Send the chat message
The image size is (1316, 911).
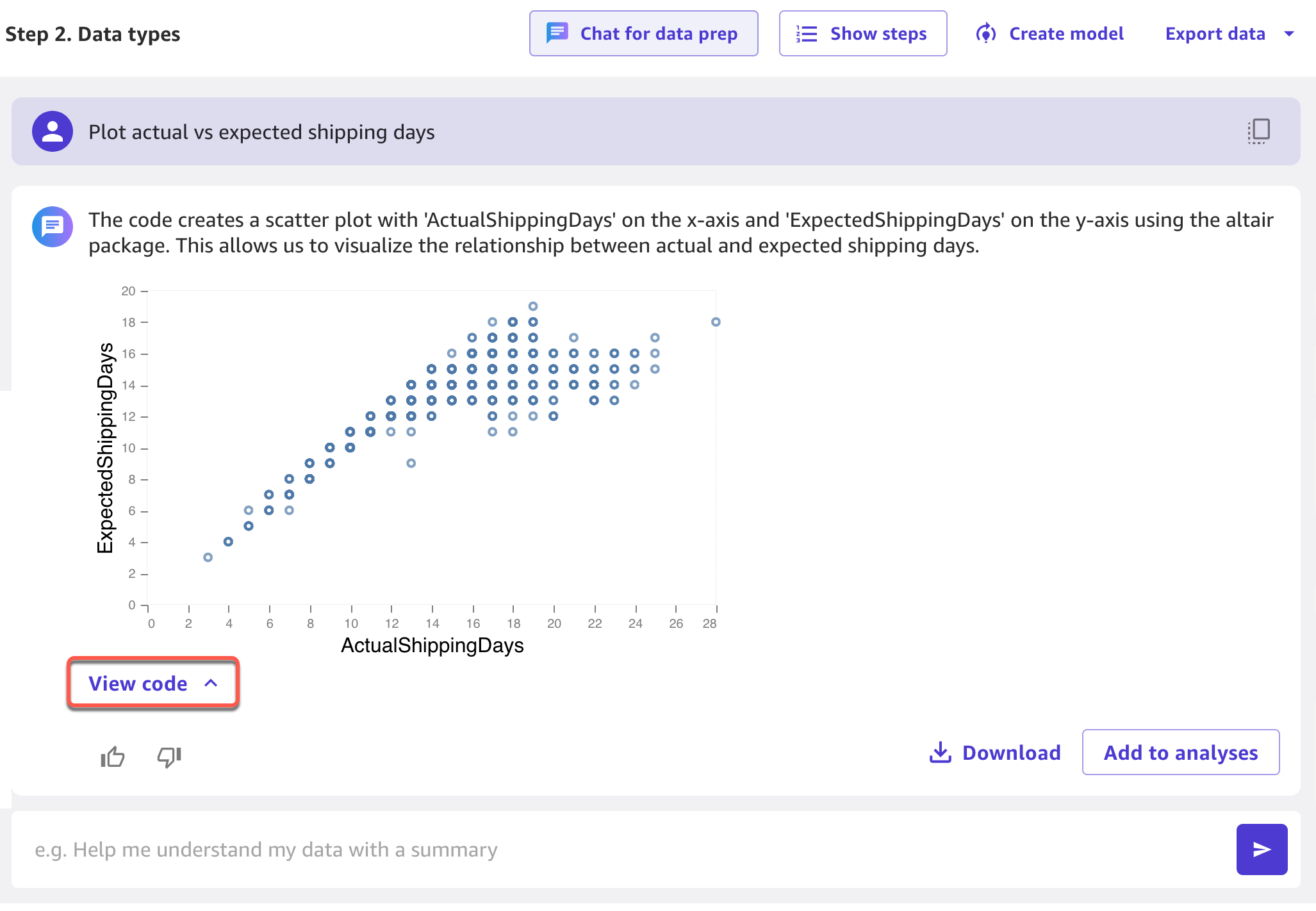1261,849
